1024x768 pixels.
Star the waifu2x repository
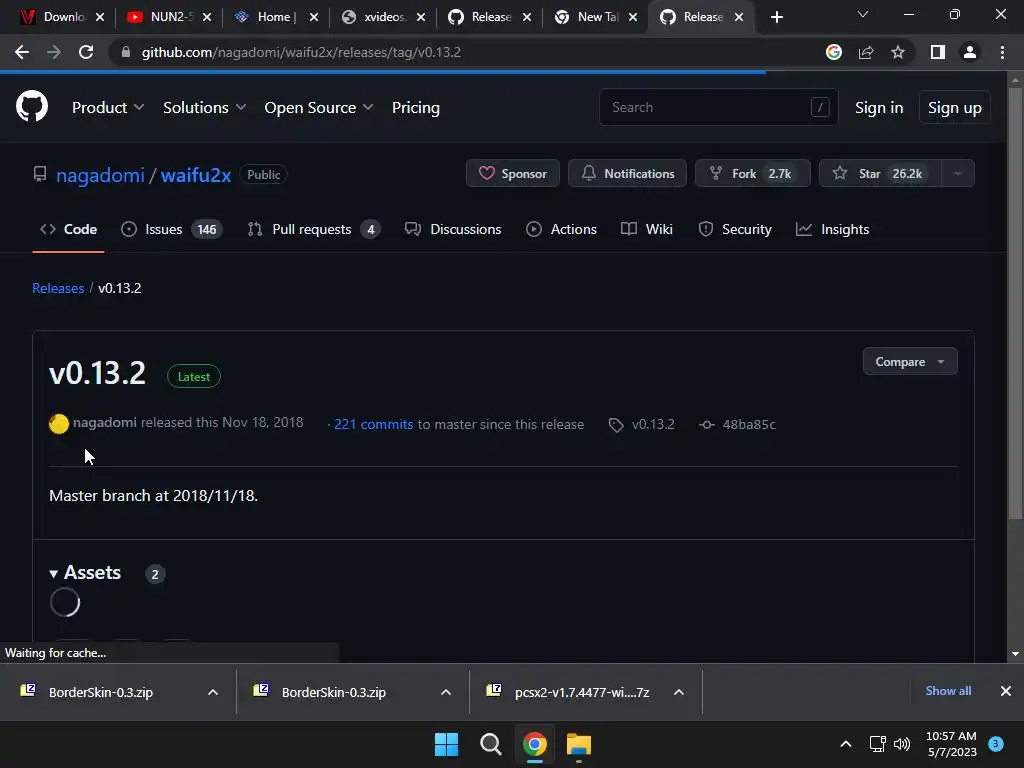click(880, 174)
